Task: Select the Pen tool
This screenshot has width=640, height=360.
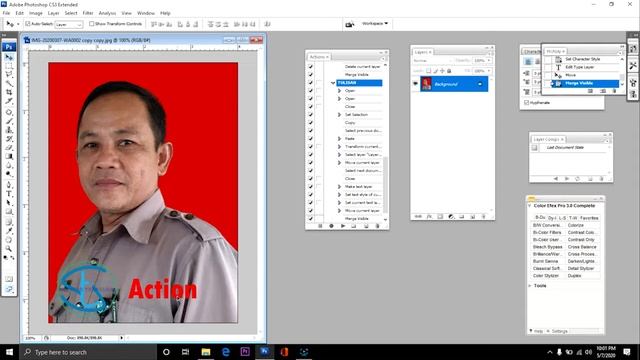Action: [x=9, y=185]
